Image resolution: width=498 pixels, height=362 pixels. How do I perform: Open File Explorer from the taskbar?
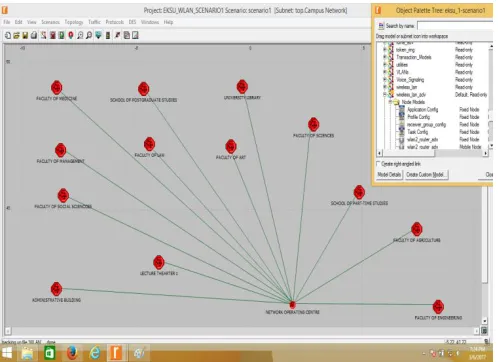(x=27, y=353)
